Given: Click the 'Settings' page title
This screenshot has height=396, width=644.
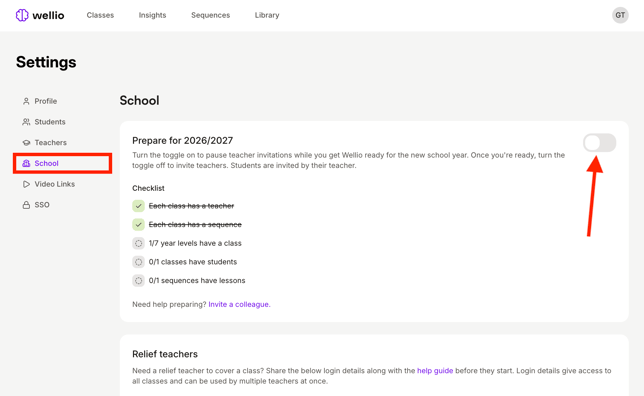Looking at the screenshot, I should click(46, 62).
